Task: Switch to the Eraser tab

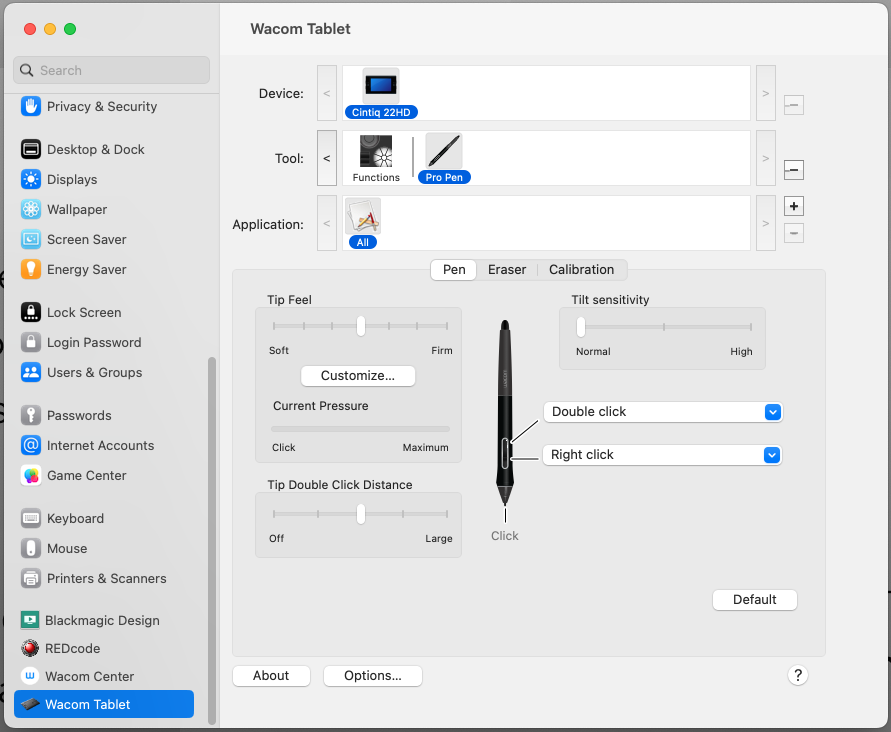Action: [x=507, y=270]
